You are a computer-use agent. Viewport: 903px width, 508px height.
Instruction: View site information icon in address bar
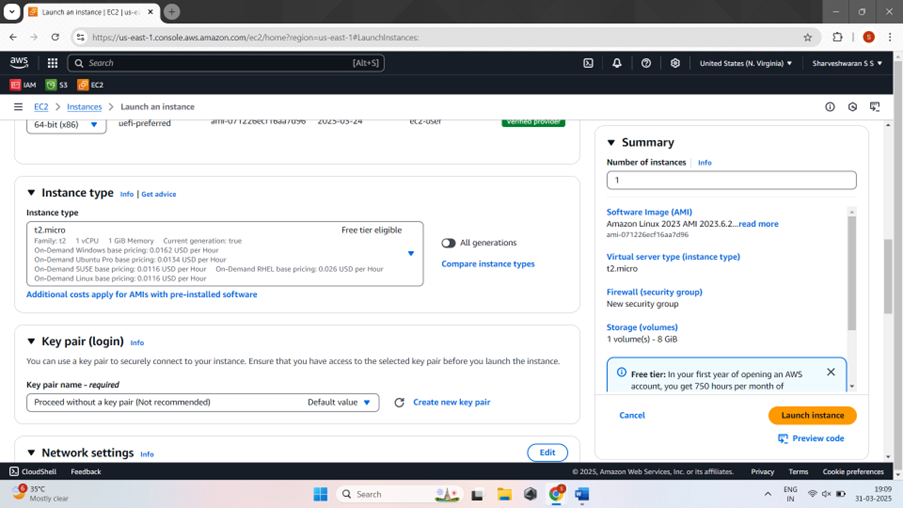tap(81, 37)
